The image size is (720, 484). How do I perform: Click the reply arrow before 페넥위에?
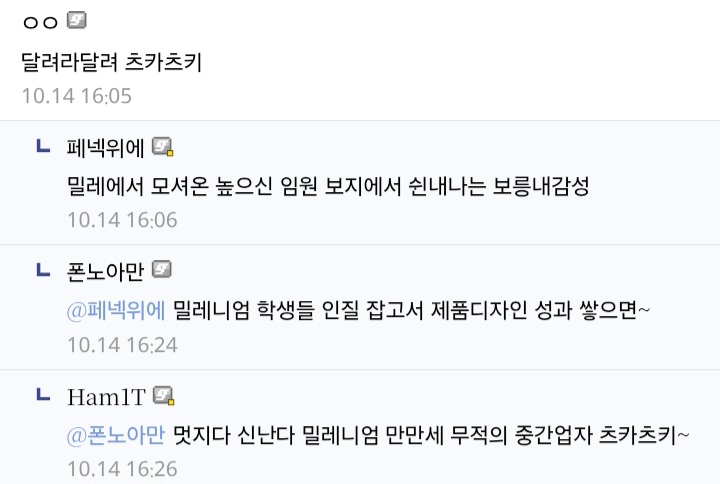pos(43,147)
